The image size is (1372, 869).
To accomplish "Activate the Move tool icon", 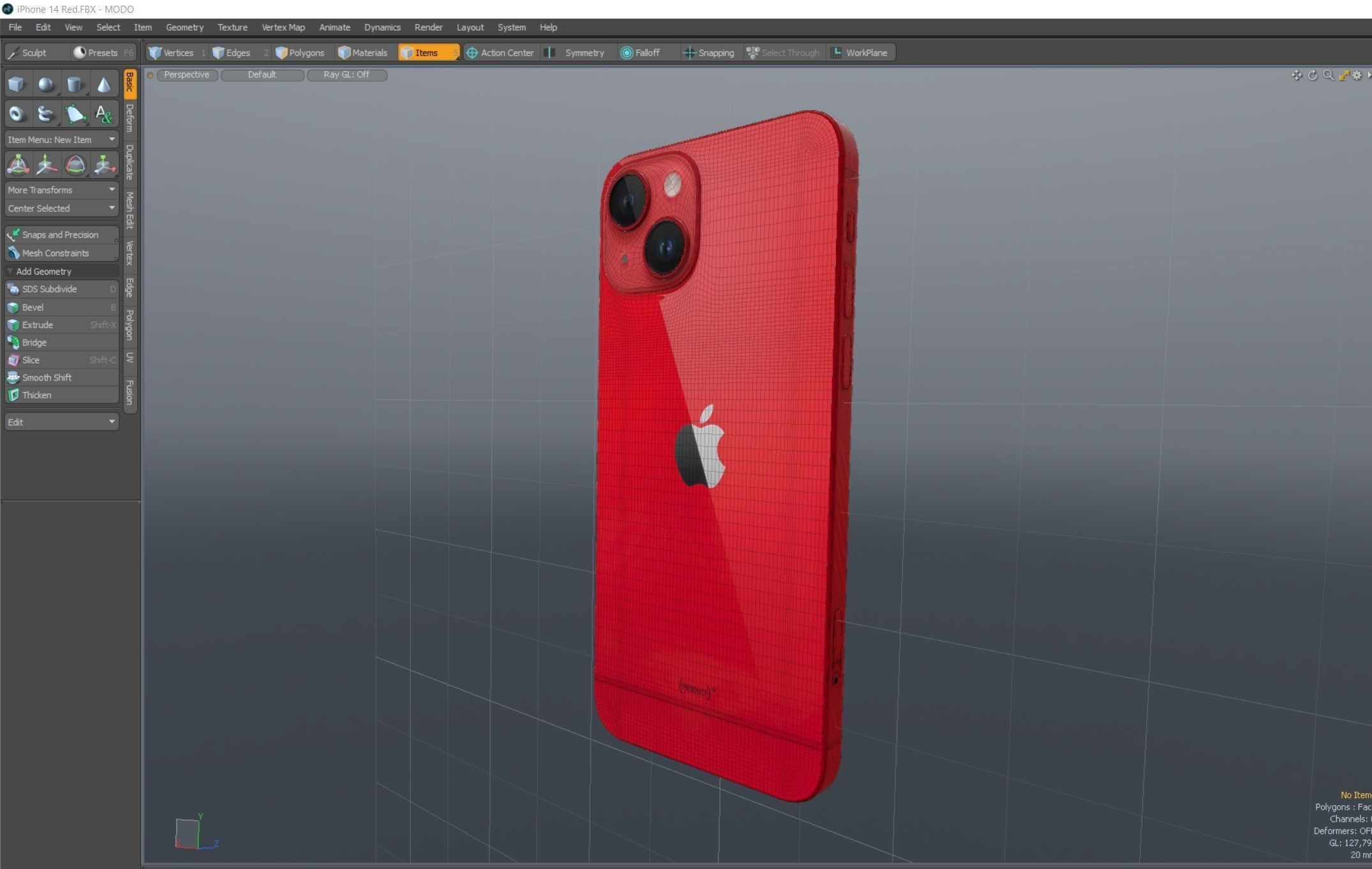I will point(46,165).
